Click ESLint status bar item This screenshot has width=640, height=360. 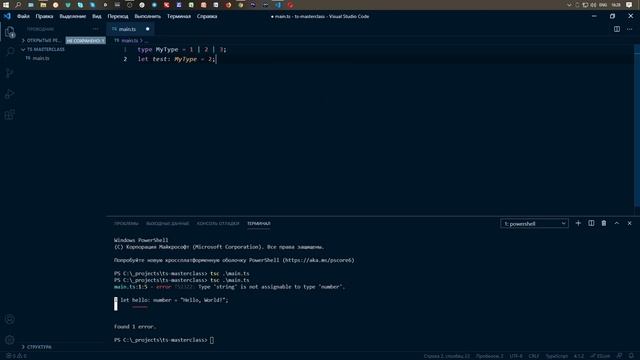tap(600, 356)
